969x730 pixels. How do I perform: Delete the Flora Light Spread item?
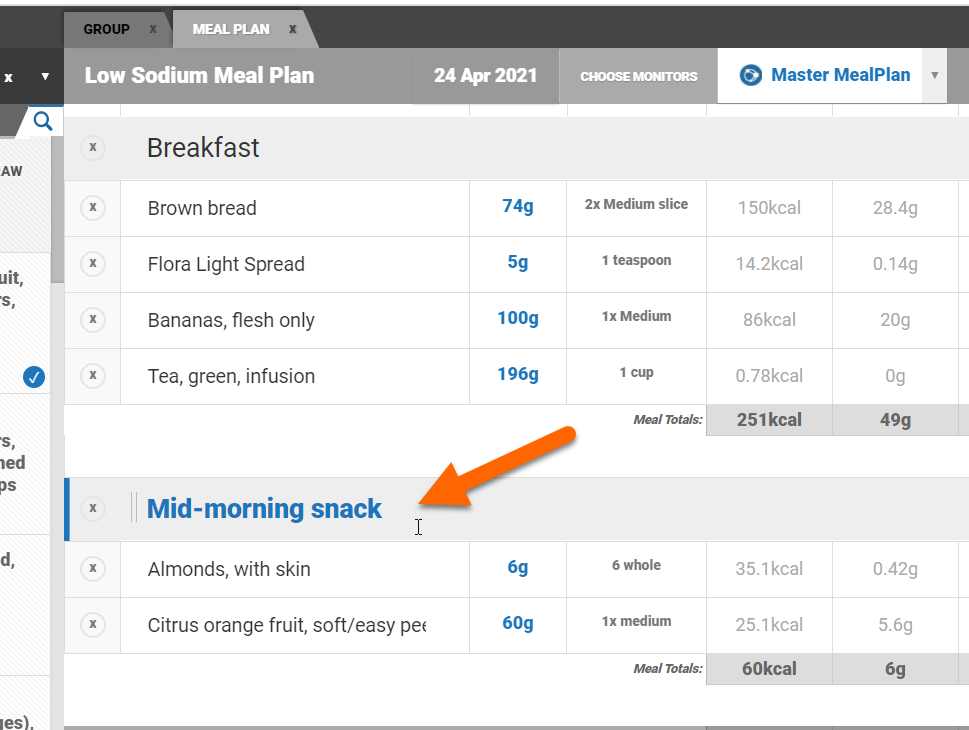(x=93, y=264)
